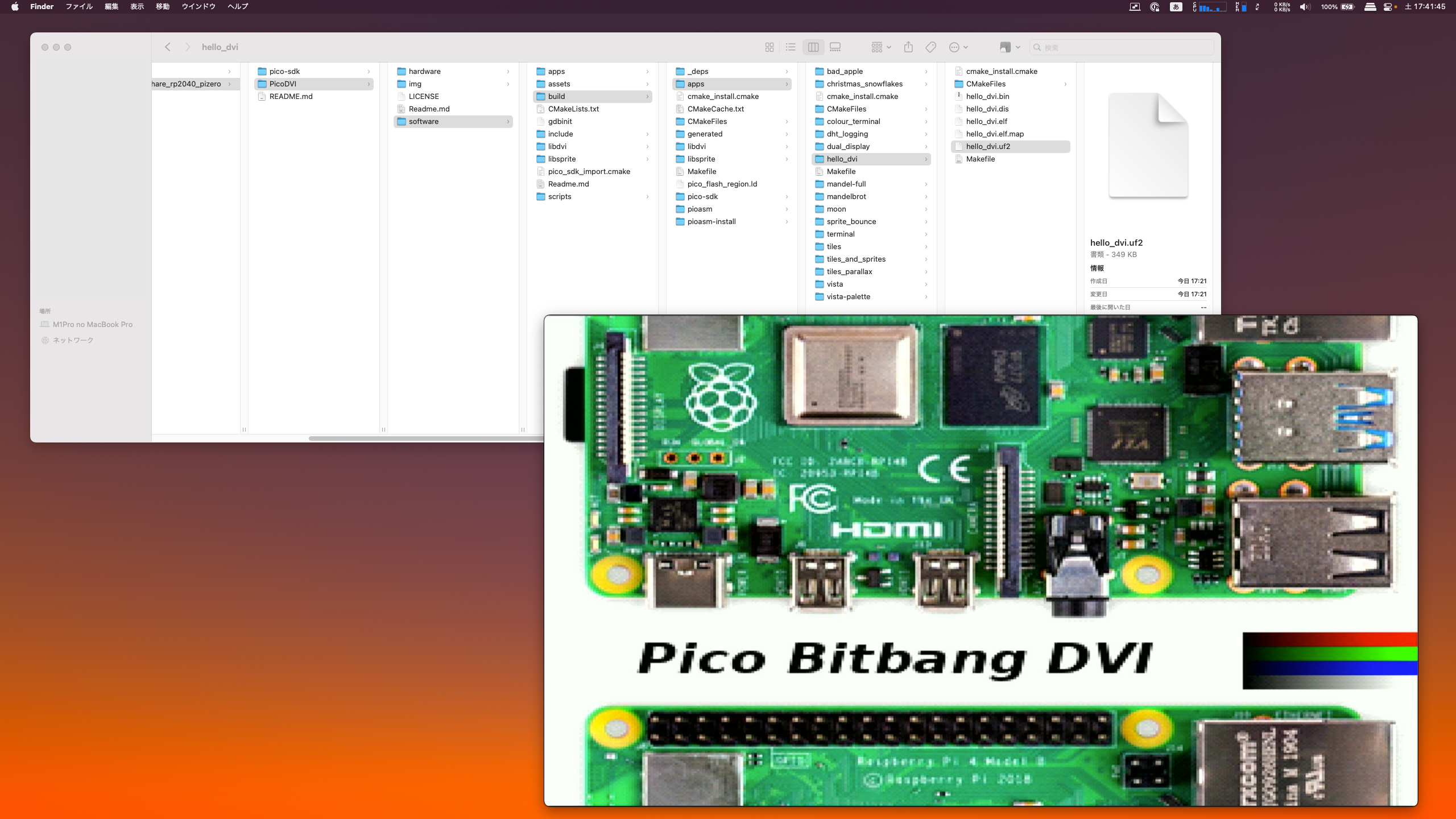The height and width of the screenshot is (819, 1456).
Task: Open the group-by dropdown in toolbar
Action: point(881,47)
